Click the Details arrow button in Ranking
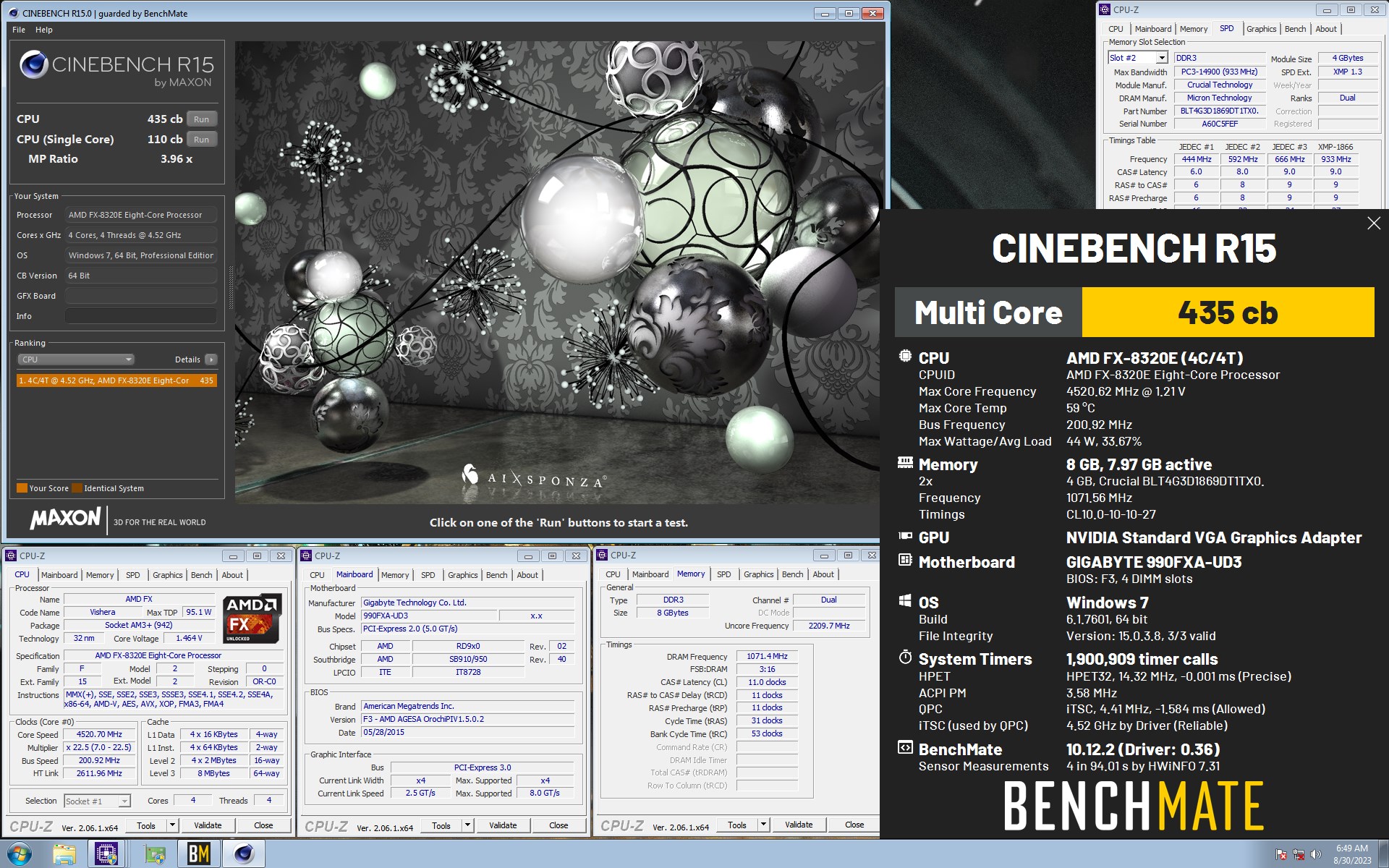 point(211,359)
